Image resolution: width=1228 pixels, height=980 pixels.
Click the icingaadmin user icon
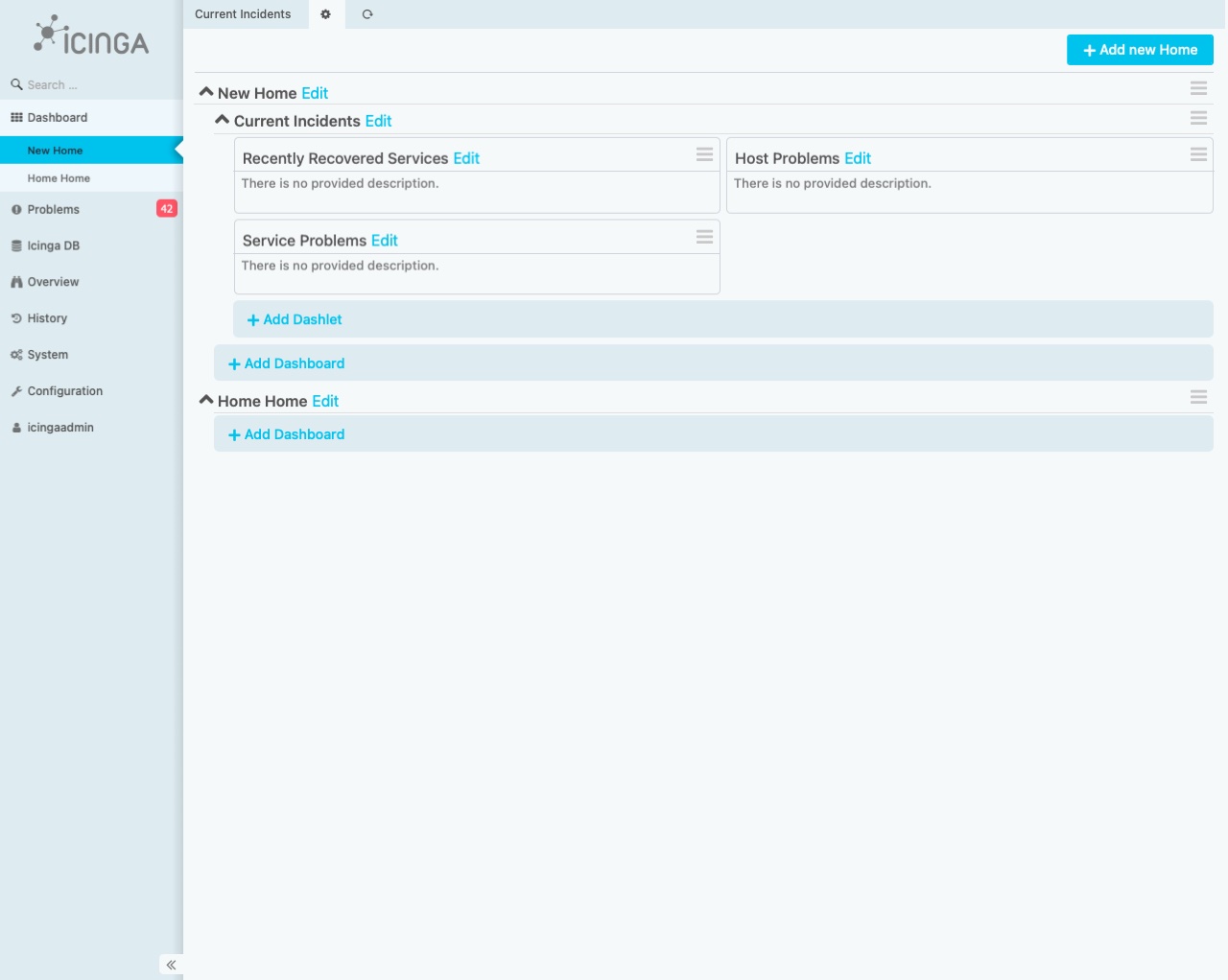(16, 428)
